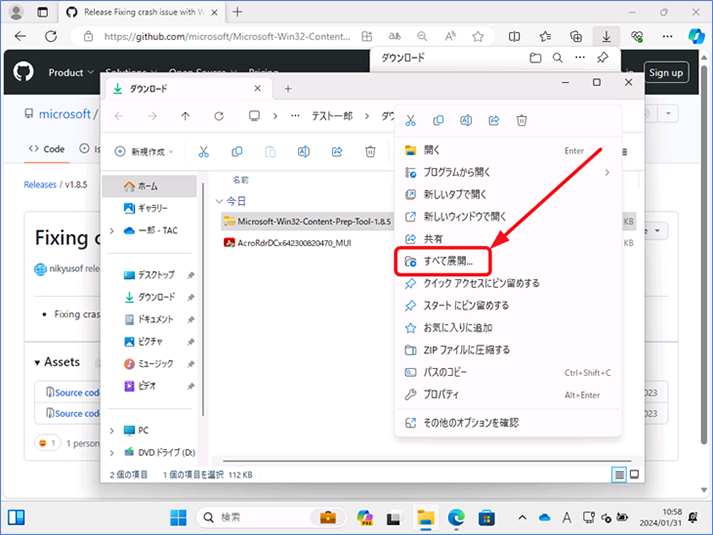Click the Cut icon in the context menu
This screenshot has height=535, width=713.
[410, 120]
